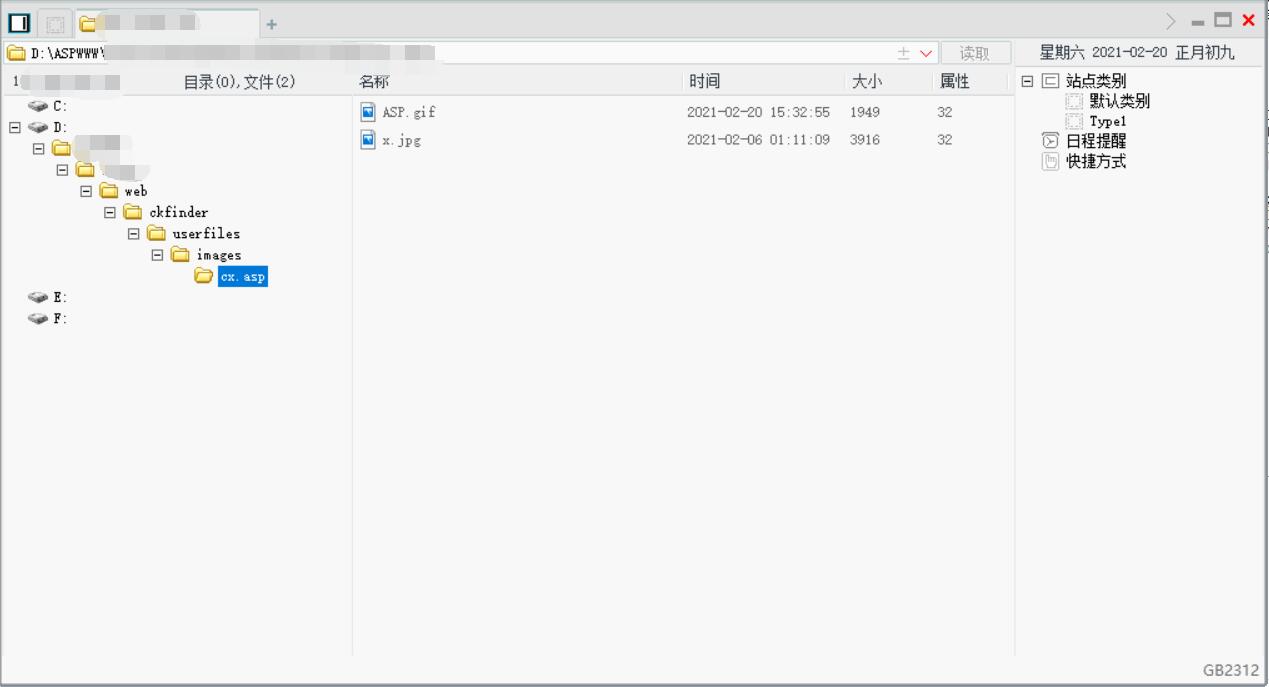This screenshot has width=1269, height=687.
Task: Collapse the D: drive tree branch
Action: tap(14, 127)
